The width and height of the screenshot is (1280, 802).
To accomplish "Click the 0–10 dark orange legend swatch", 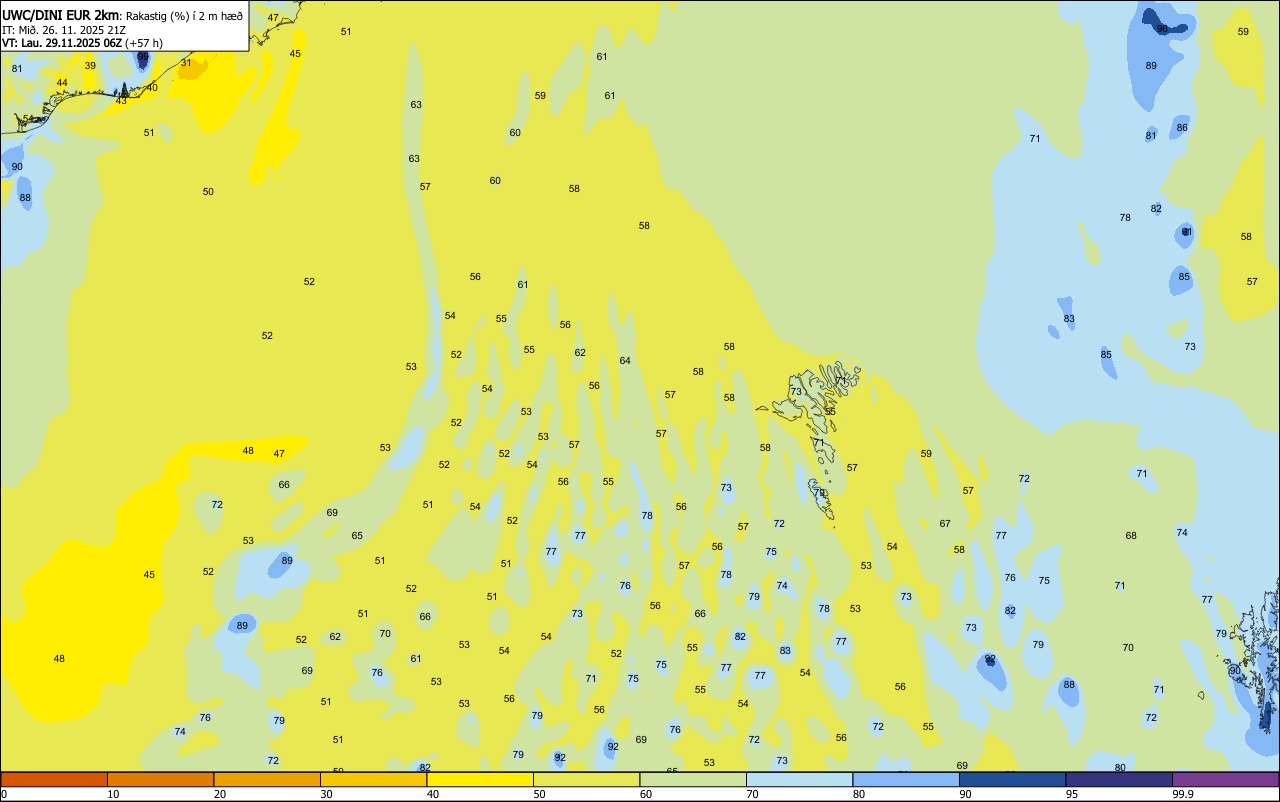I will coord(54,779).
